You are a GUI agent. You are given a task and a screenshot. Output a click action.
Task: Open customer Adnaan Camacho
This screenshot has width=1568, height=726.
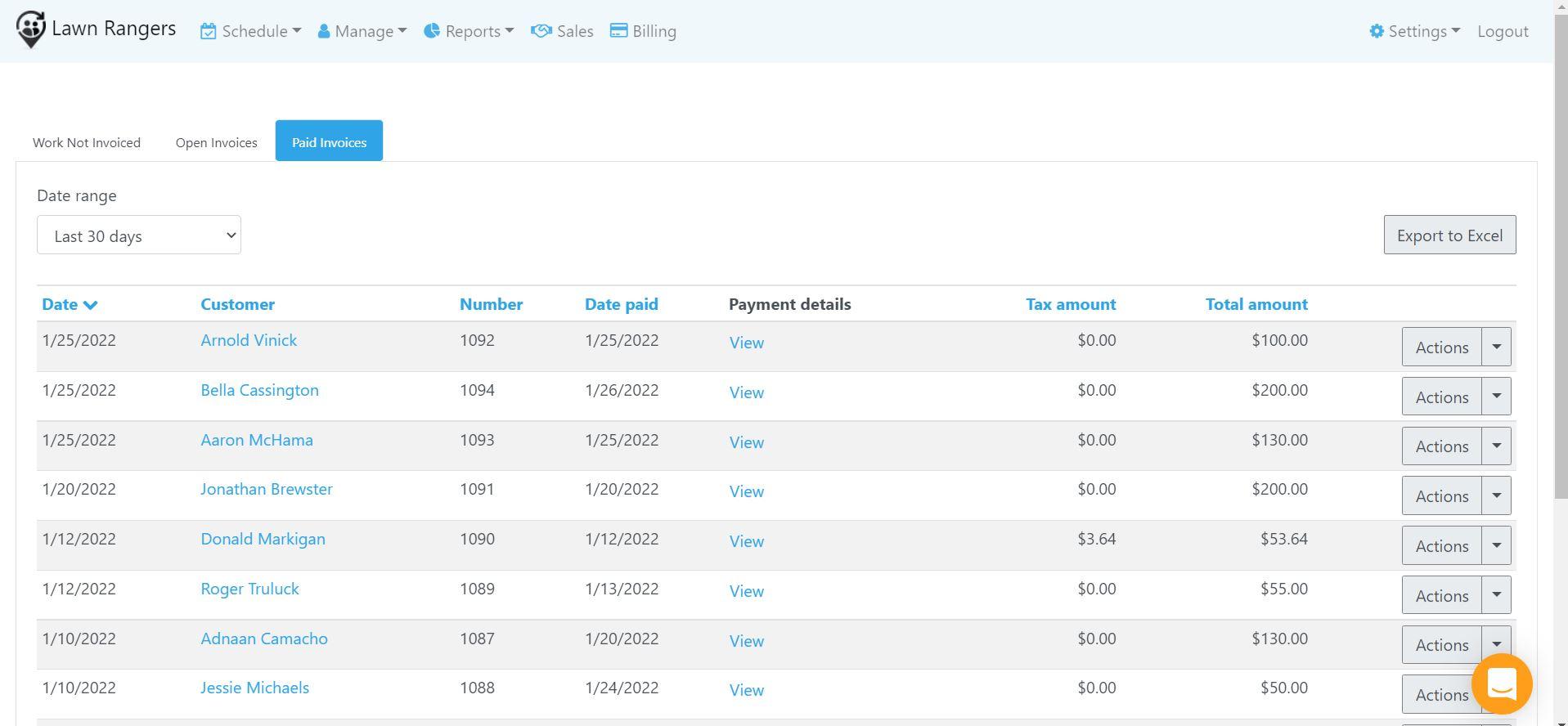click(264, 639)
